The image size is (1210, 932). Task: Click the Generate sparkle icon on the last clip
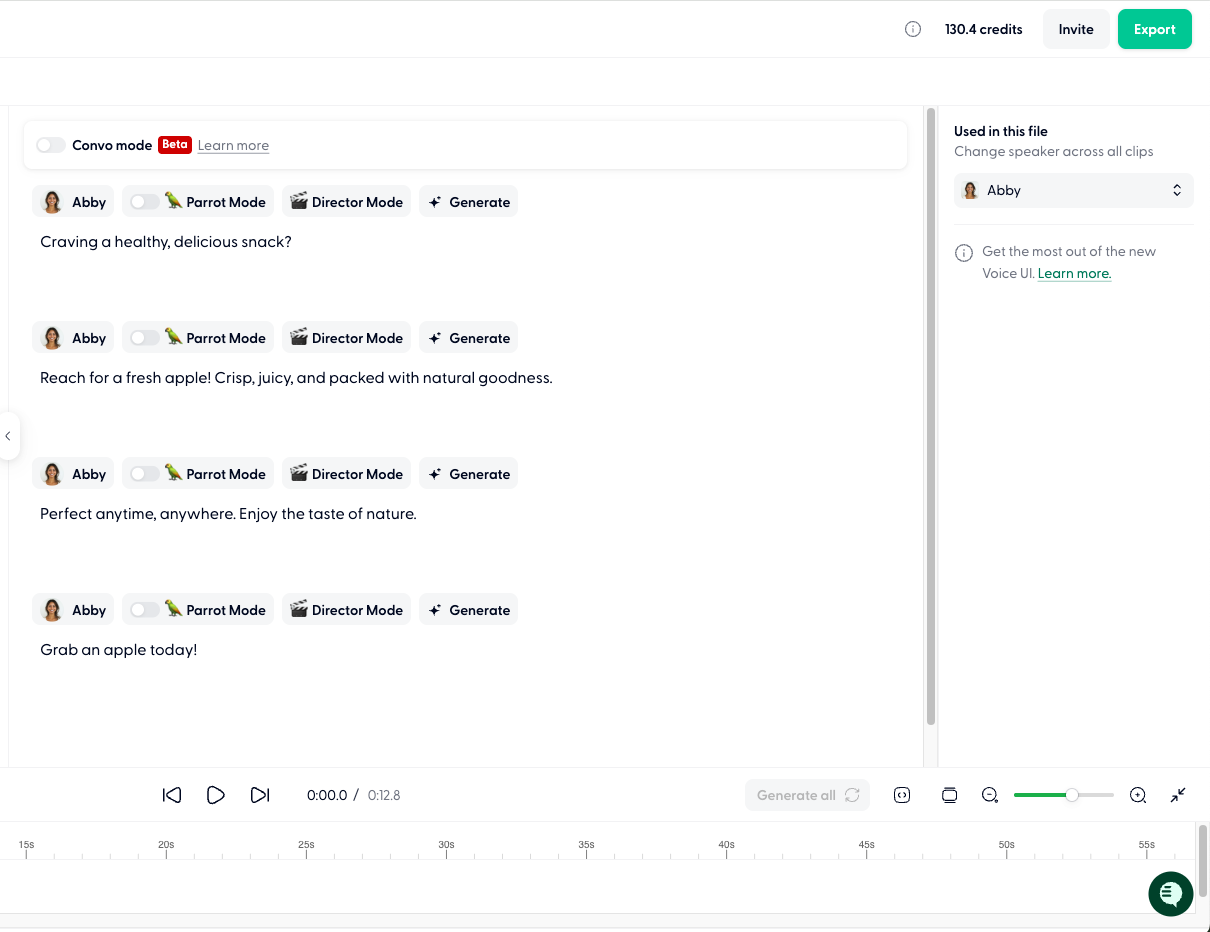[x=435, y=609]
